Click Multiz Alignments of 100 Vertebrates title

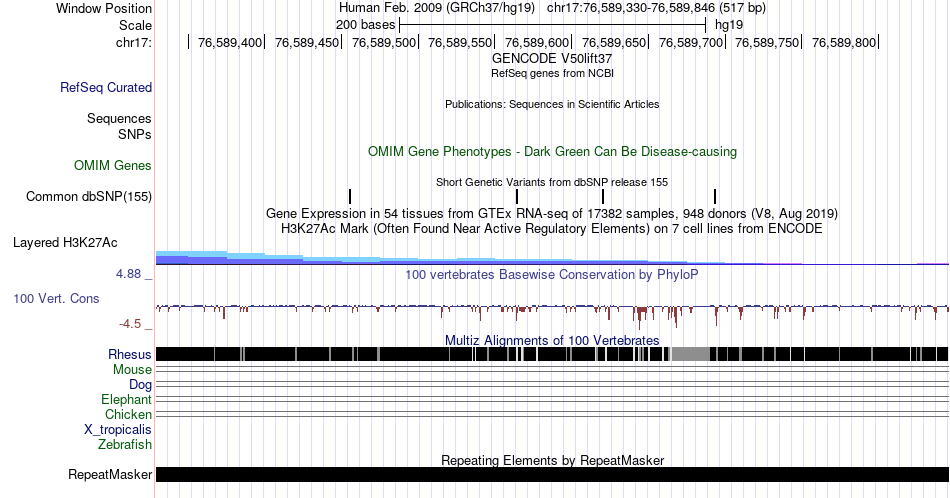coord(552,340)
